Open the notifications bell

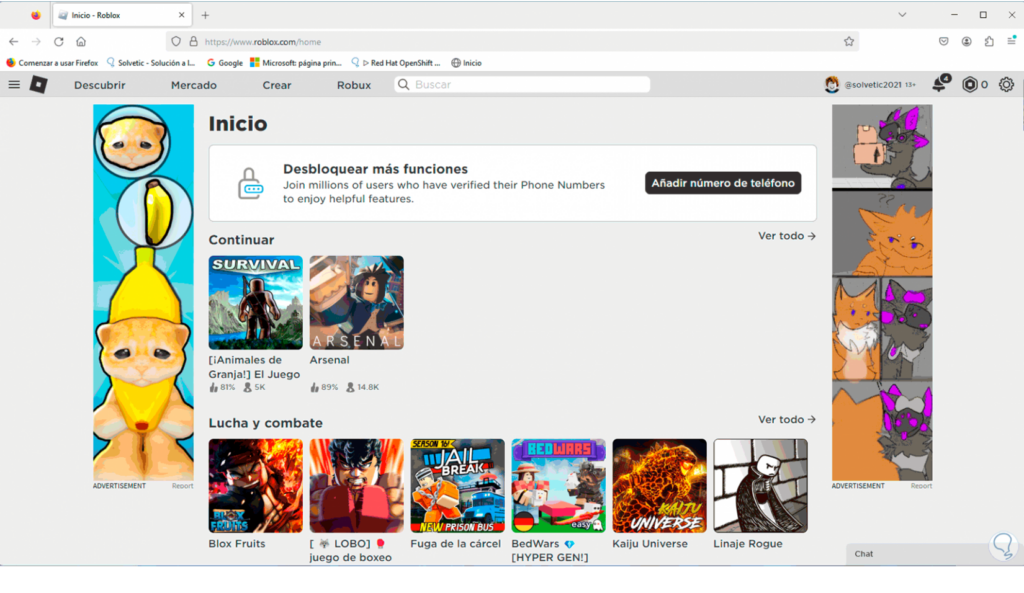tap(938, 85)
